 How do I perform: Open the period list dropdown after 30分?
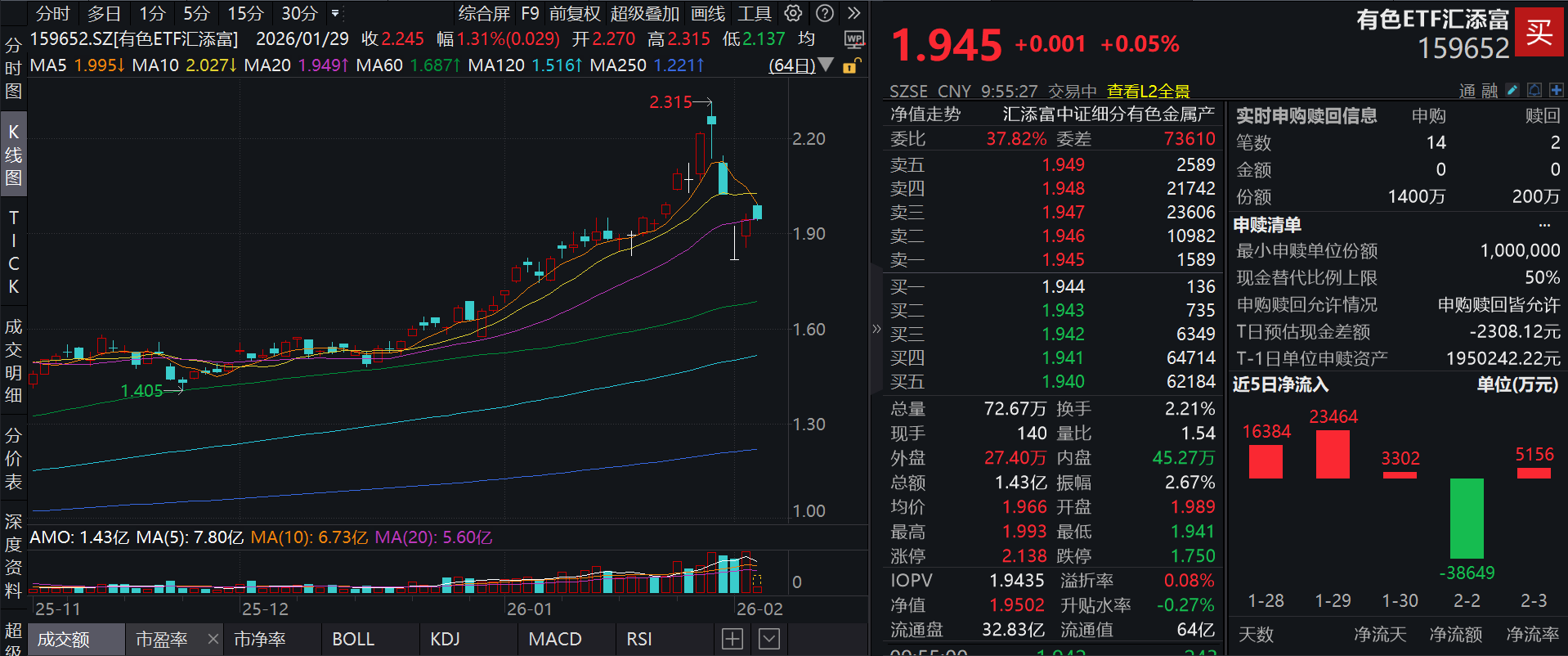335,13
